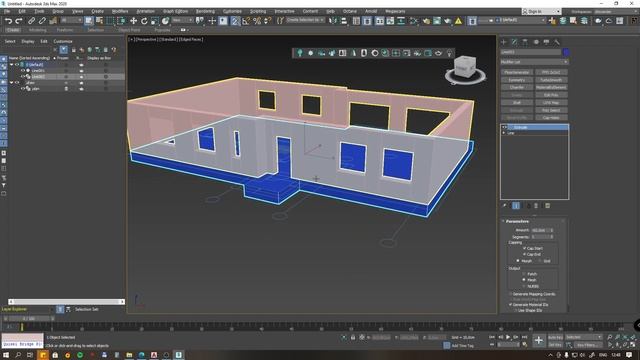Switch to Modify command panel tab

click(514, 42)
